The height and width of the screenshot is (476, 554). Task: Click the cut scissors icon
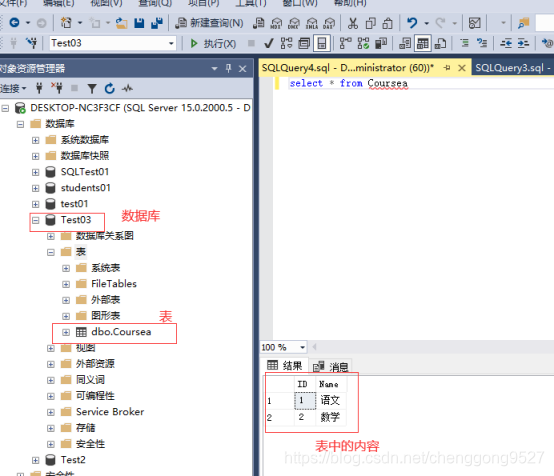[352, 23]
